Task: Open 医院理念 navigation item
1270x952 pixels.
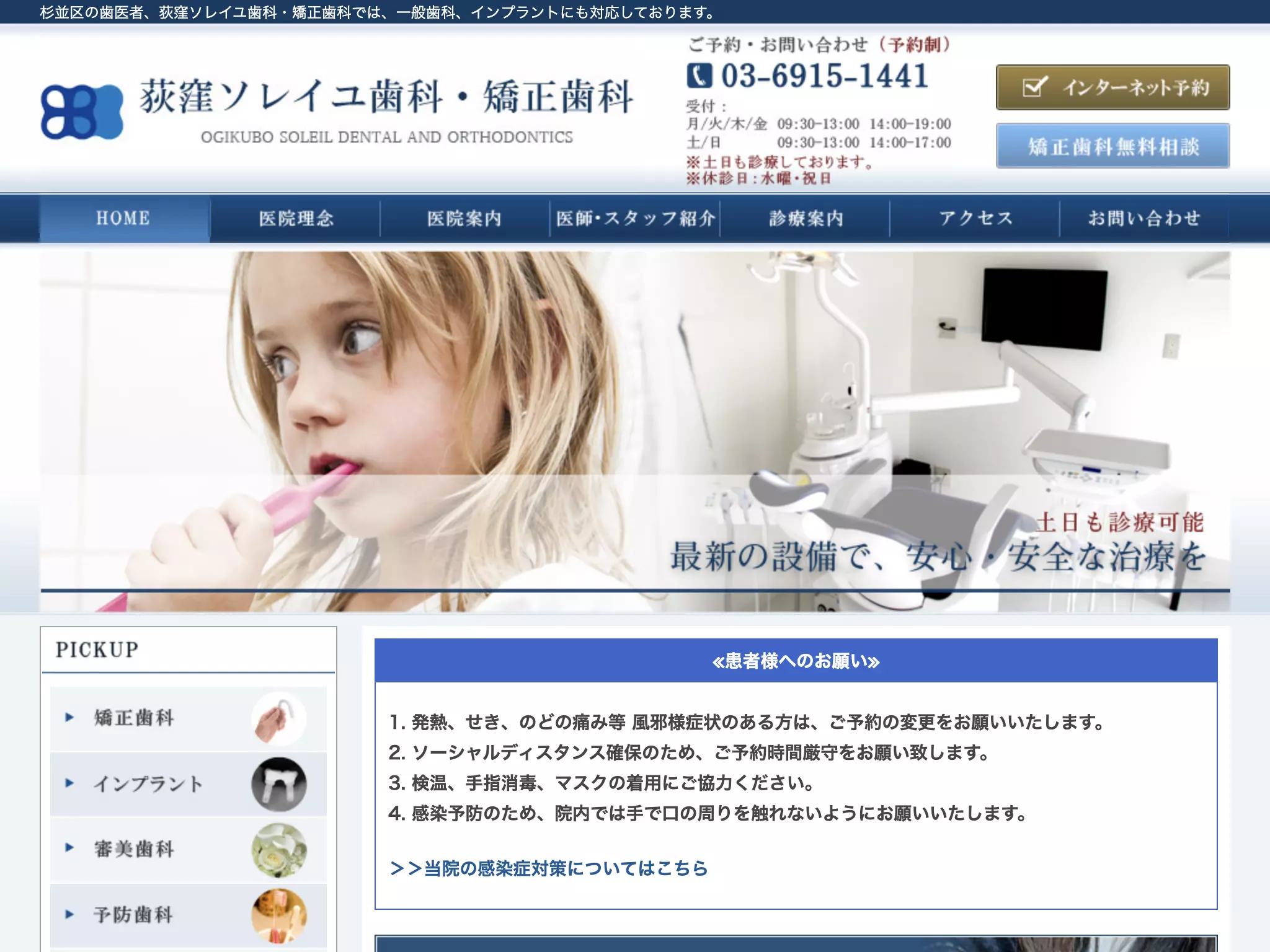Action: coord(295,218)
